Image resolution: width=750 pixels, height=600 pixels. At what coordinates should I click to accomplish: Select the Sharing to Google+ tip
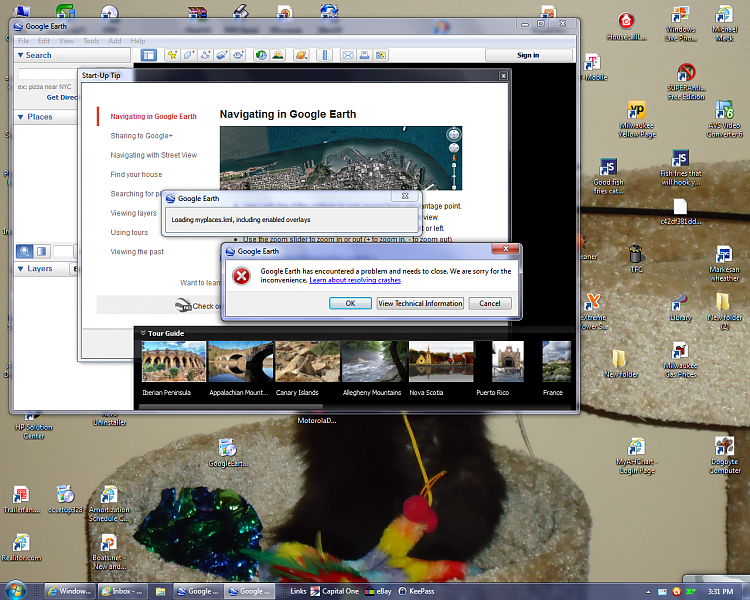click(x=142, y=136)
